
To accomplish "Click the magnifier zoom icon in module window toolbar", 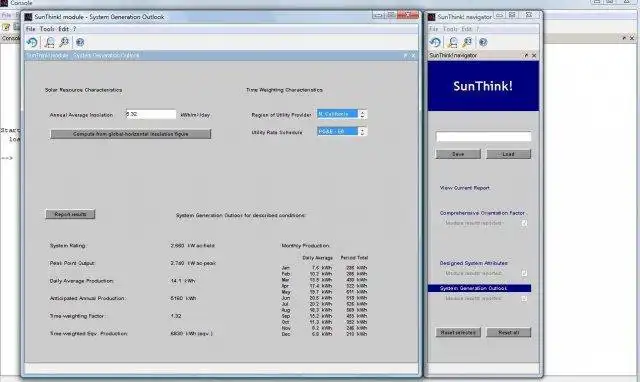I will [x=64, y=42].
